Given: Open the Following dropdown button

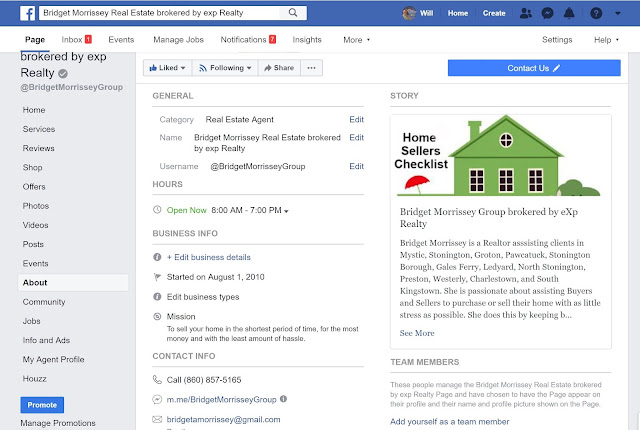Looking at the screenshot, I should [225, 68].
